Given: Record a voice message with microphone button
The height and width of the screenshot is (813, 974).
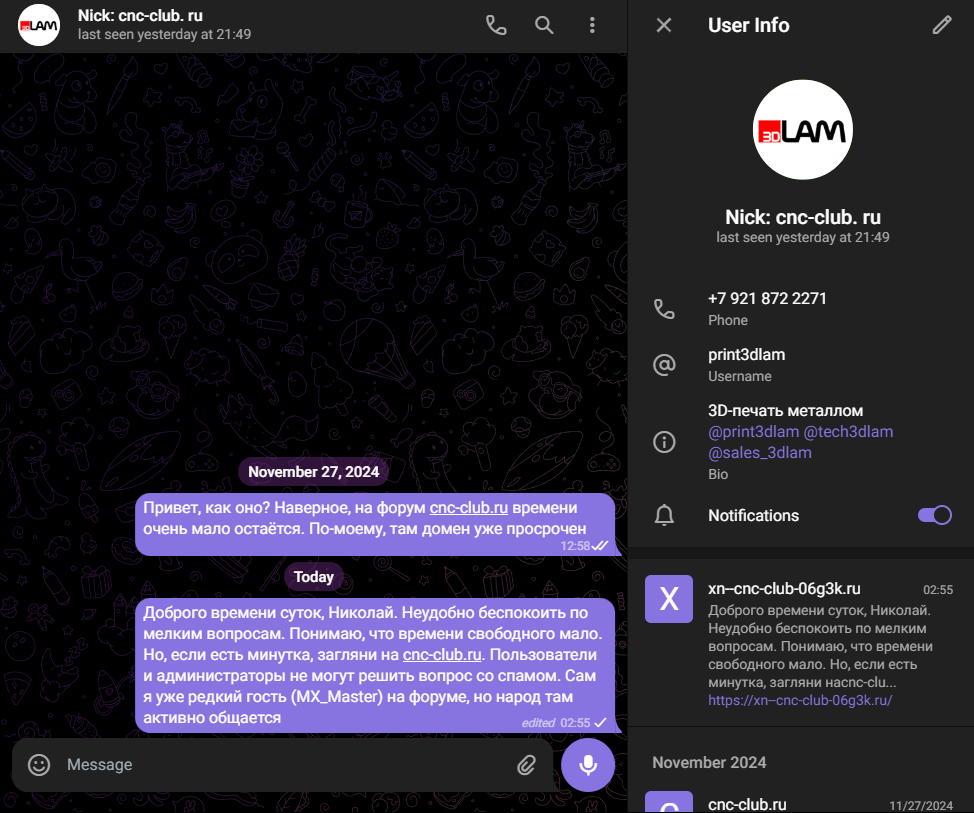Looking at the screenshot, I should click(588, 765).
